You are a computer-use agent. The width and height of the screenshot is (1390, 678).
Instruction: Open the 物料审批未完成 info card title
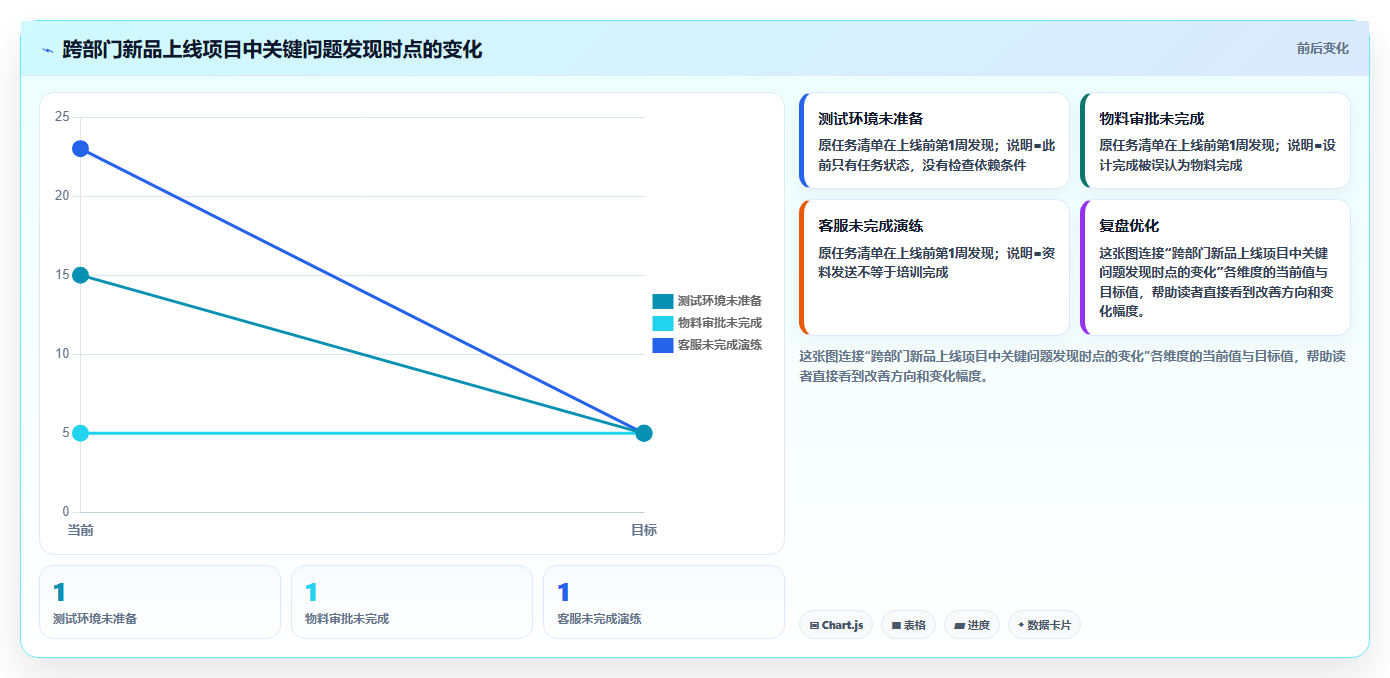coord(1152,118)
